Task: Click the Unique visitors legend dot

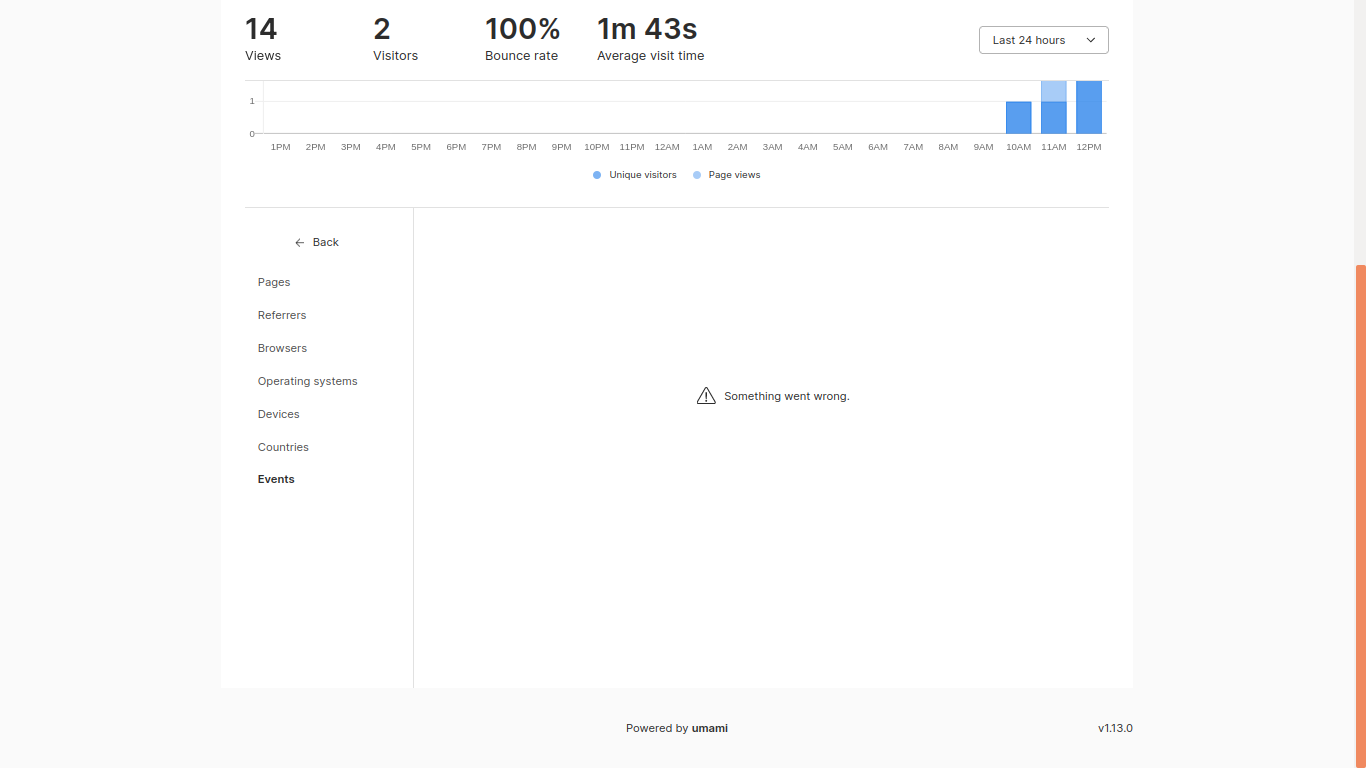Action: (596, 174)
